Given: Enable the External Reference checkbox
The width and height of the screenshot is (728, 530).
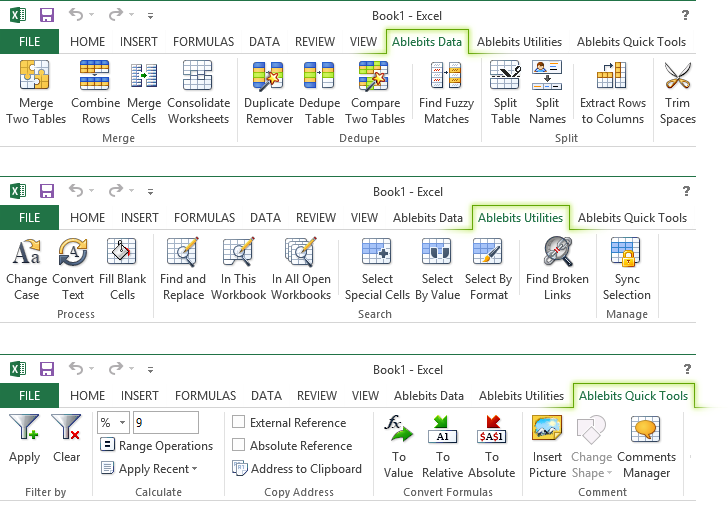Looking at the screenshot, I should click(x=238, y=423).
